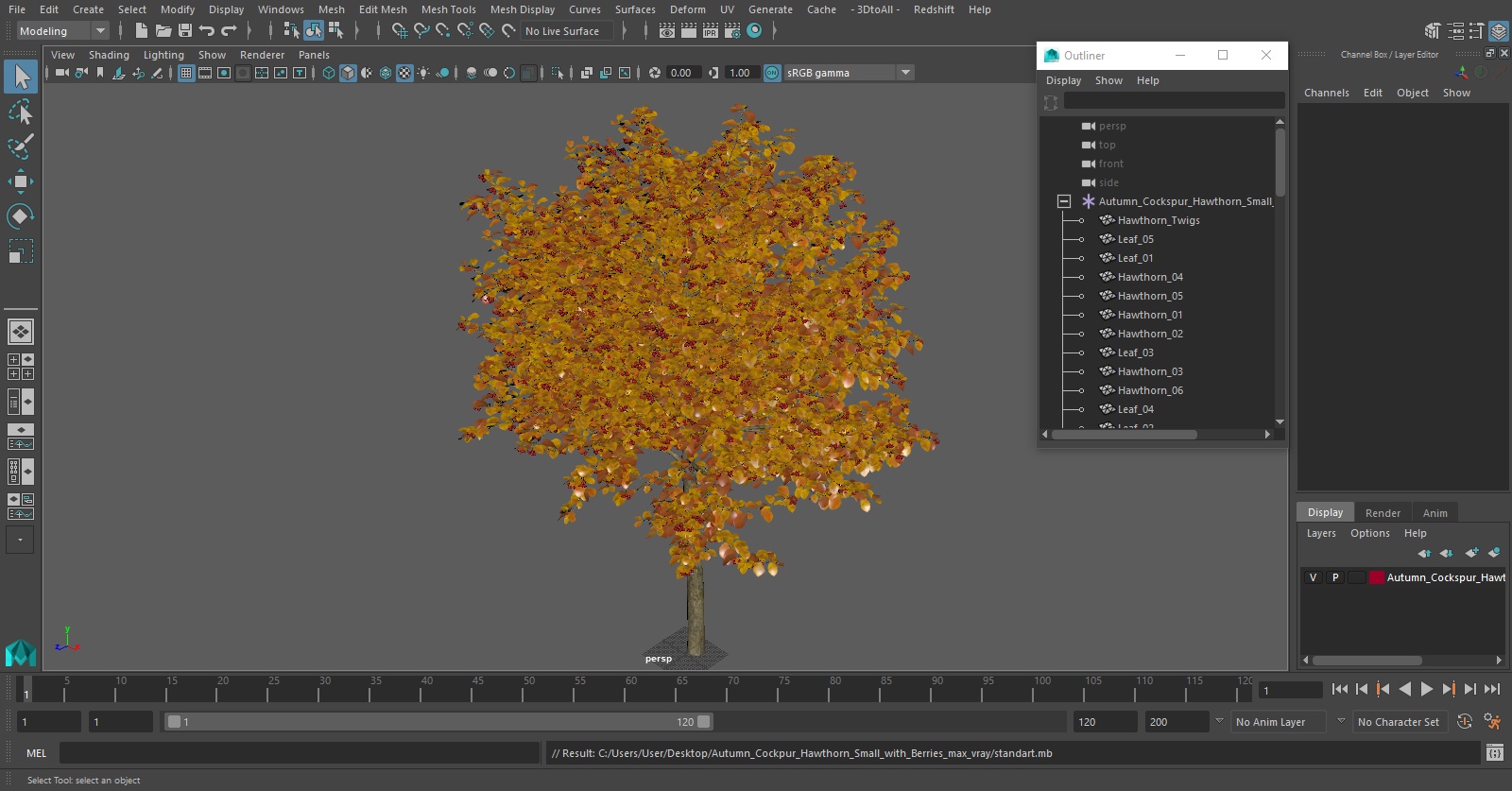Switch to single-pane layout icon
This screenshot has width=1512, height=791.
[x=21, y=332]
